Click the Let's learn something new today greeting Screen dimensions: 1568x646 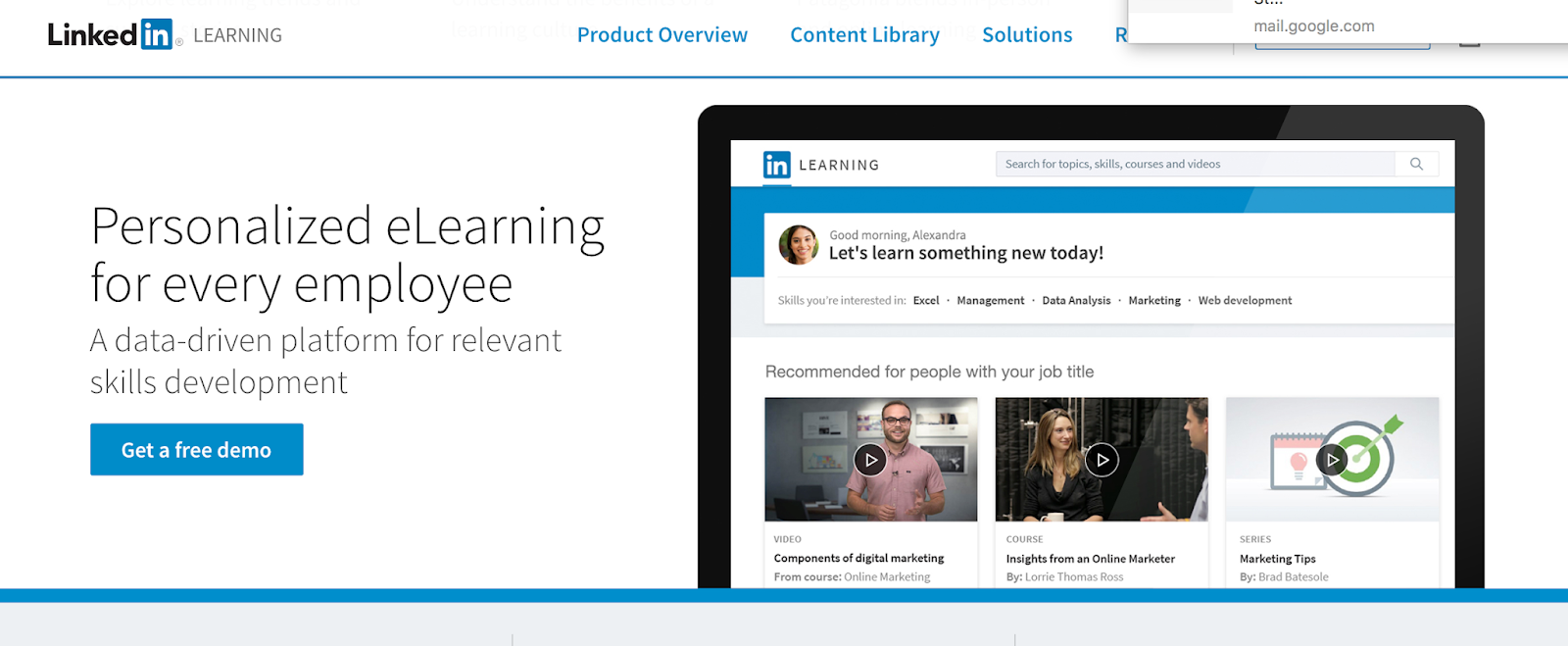click(966, 253)
